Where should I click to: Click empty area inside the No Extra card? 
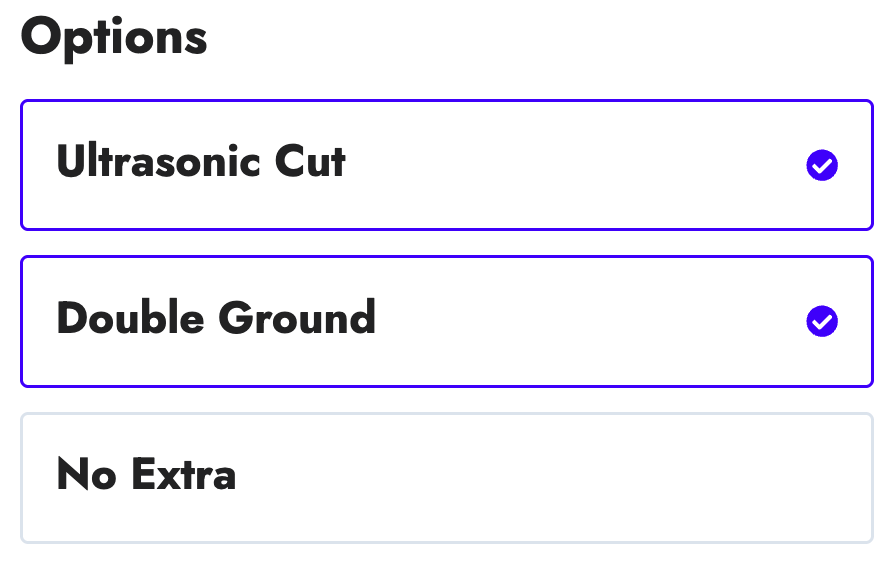pyautogui.click(x=542, y=478)
